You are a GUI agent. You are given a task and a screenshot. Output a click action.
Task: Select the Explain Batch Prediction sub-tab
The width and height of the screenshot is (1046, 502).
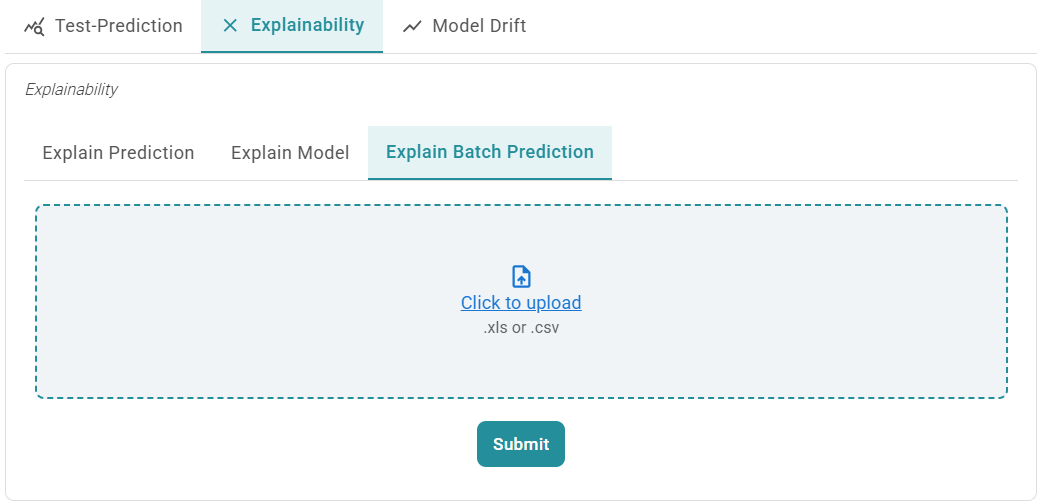coord(490,153)
